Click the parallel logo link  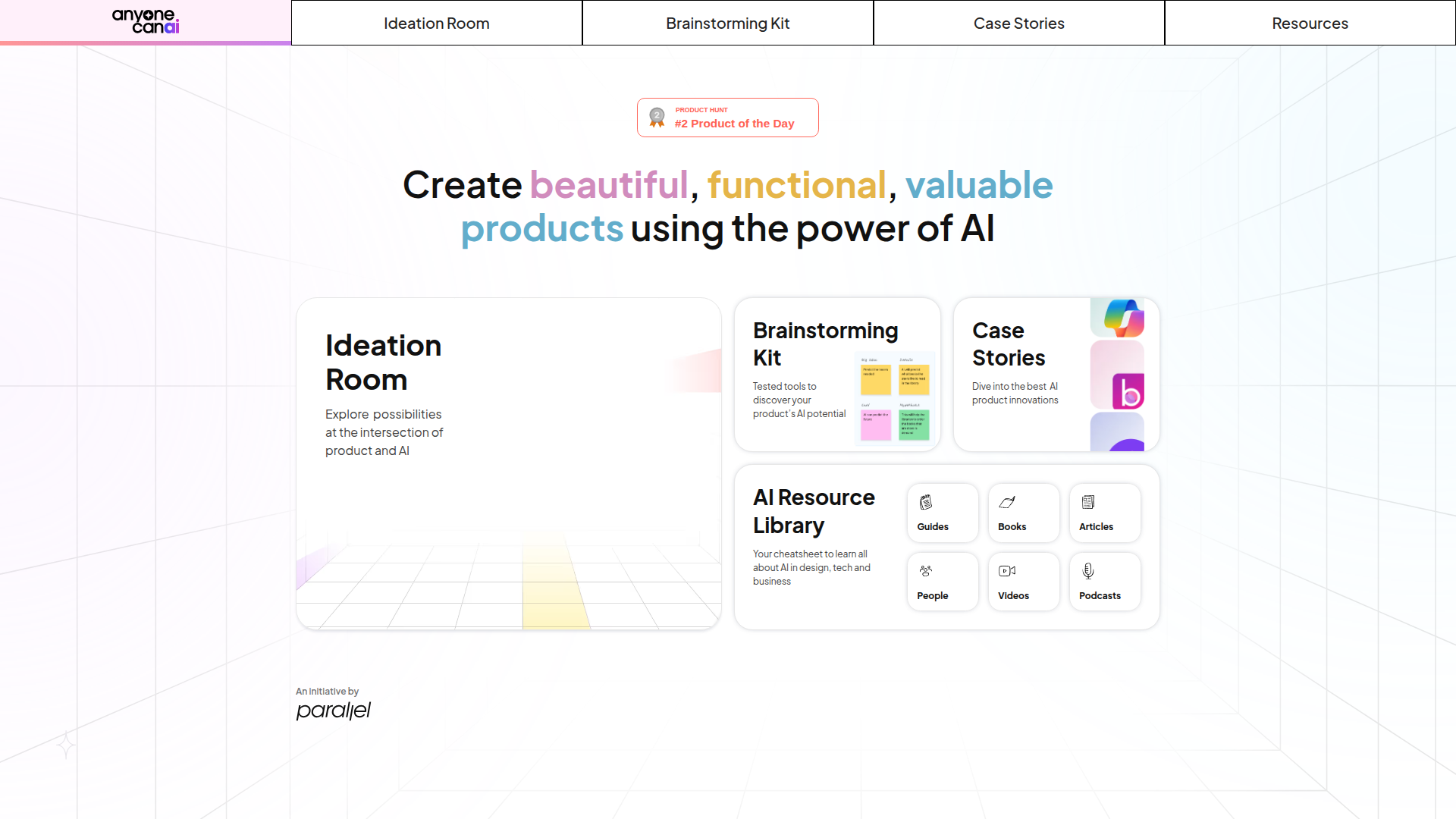[333, 711]
